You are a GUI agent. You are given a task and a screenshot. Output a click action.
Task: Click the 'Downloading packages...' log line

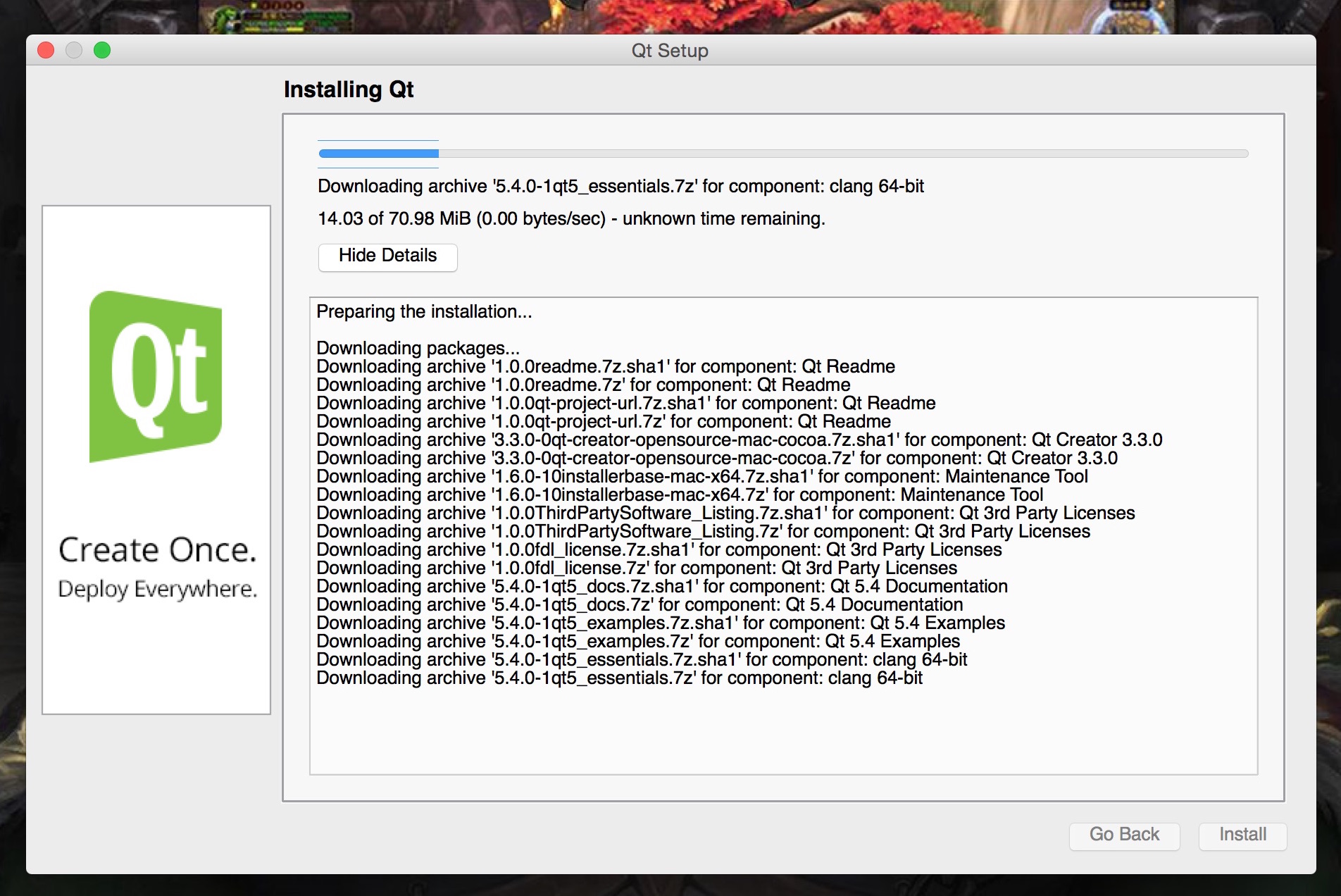(x=418, y=348)
